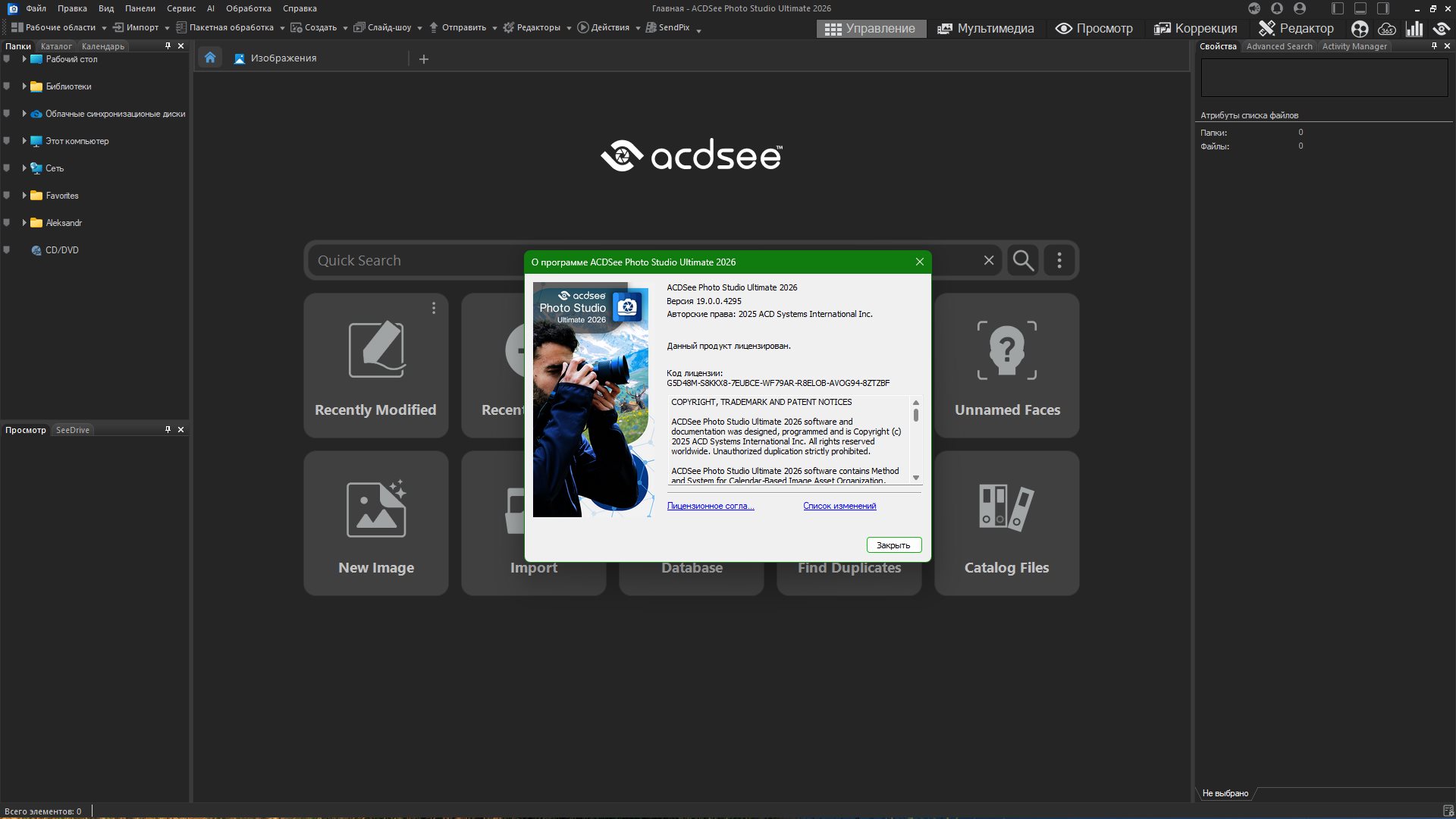Image resolution: width=1456 pixels, height=819 pixels.
Task: Toggle the pin next to the Favorites folder
Action: (7, 195)
